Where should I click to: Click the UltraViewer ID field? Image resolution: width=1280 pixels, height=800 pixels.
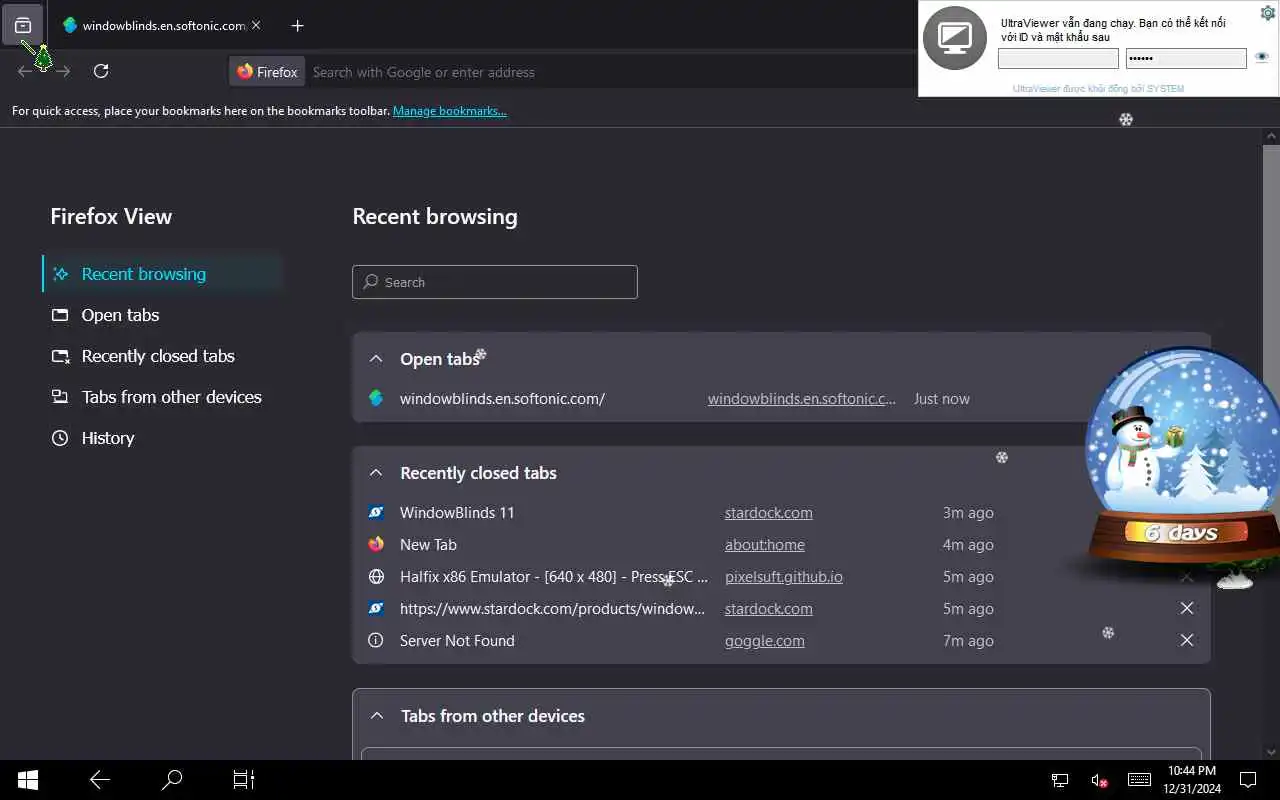coord(1058,58)
